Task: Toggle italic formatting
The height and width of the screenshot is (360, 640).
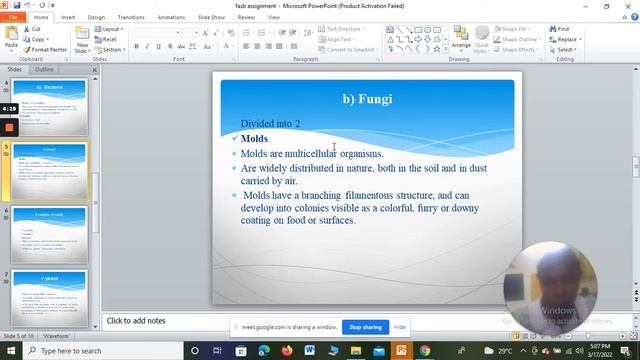Action: [x=147, y=46]
